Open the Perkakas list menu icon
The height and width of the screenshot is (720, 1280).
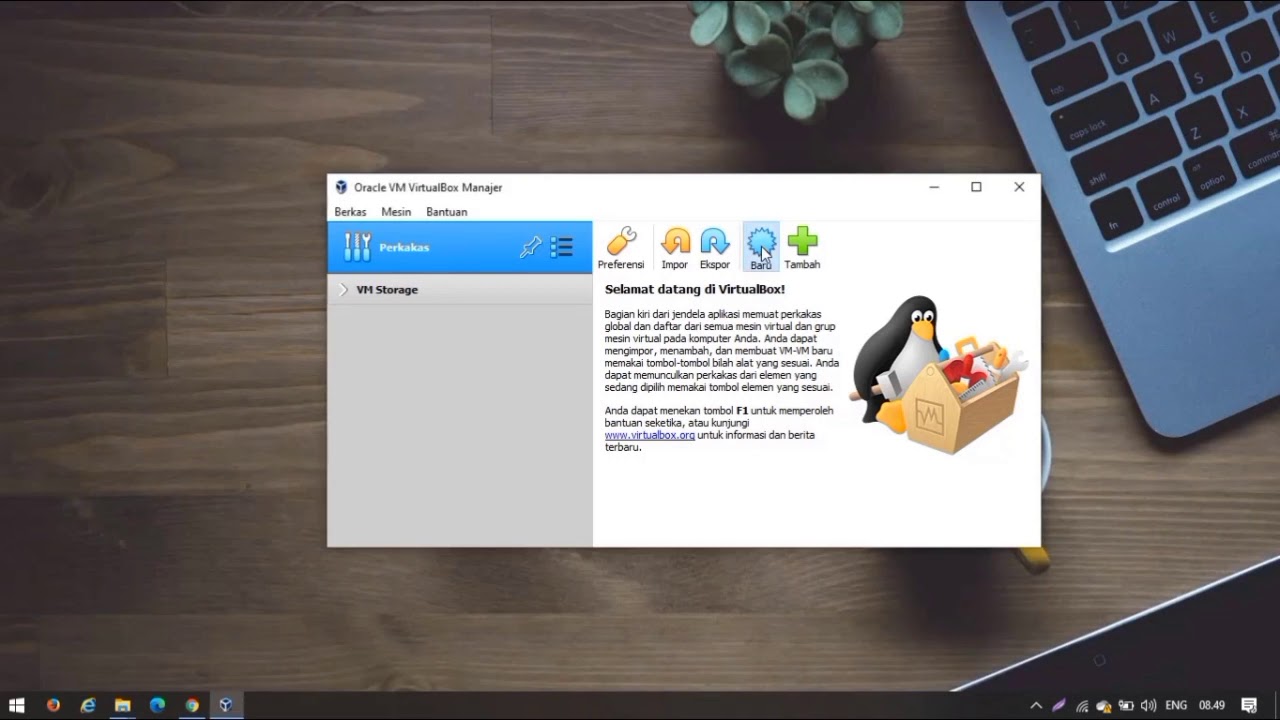tap(562, 247)
